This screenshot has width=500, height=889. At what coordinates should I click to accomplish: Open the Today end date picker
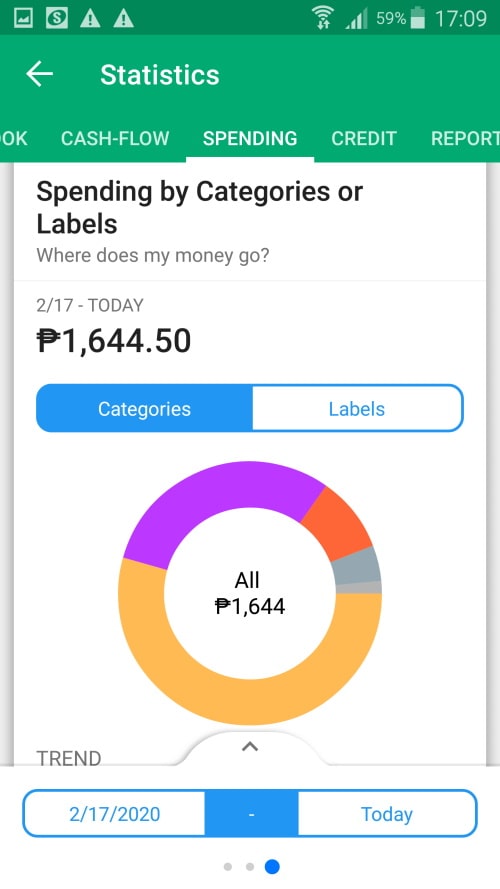(387, 814)
